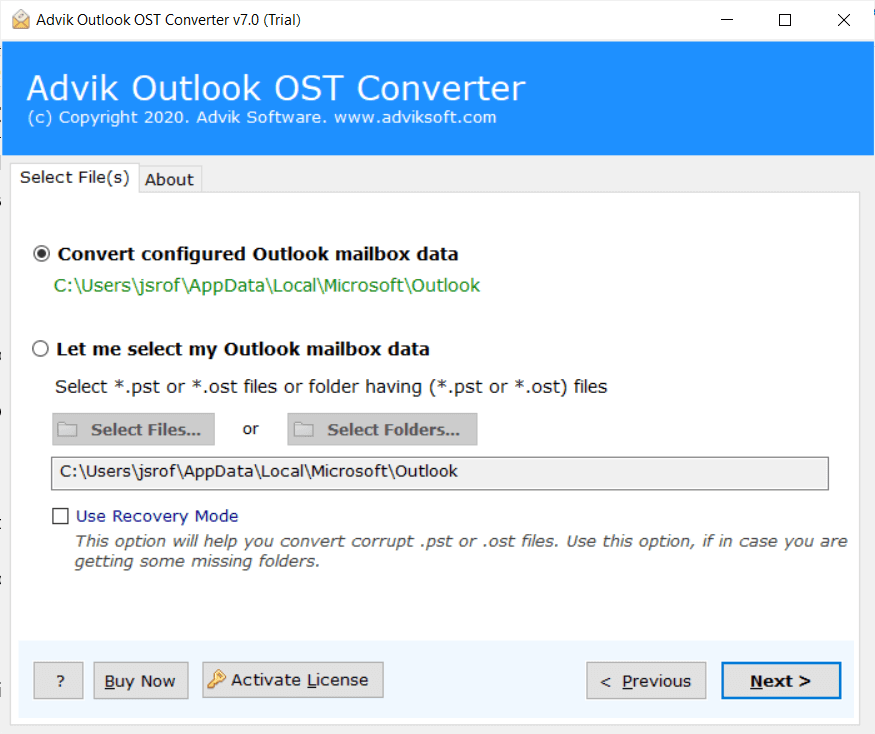The width and height of the screenshot is (875, 734).
Task: Switch to the Select File(s) tab
Action: click(x=74, y=177)
